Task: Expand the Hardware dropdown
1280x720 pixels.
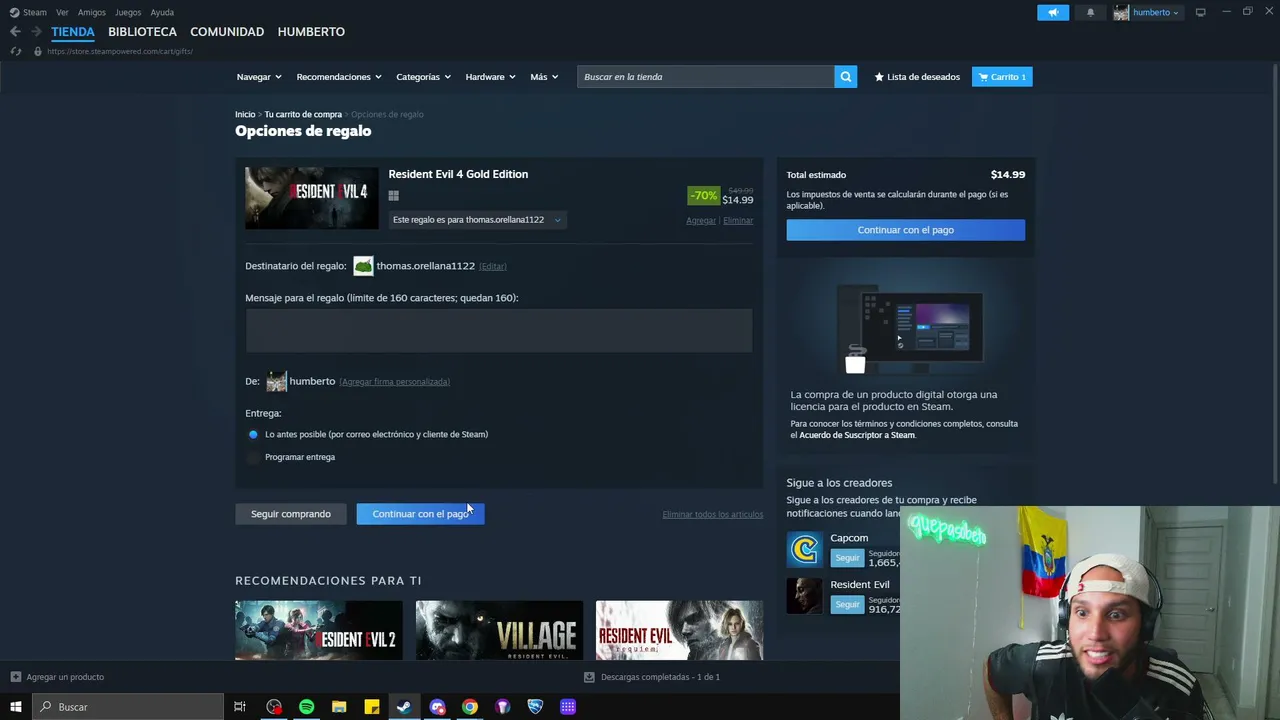Action: pyautogui.click(x=490, y=77)
